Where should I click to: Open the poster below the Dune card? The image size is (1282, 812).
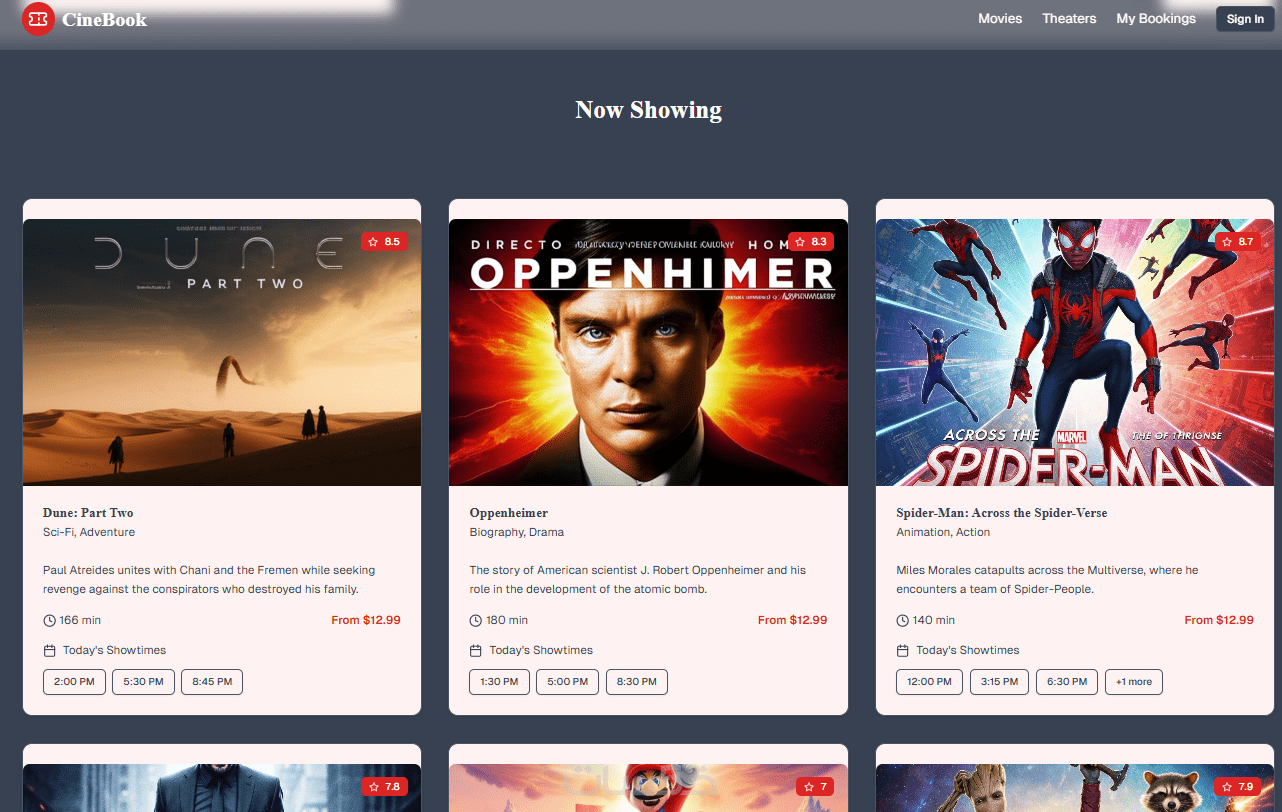click(x=222, y=788)
